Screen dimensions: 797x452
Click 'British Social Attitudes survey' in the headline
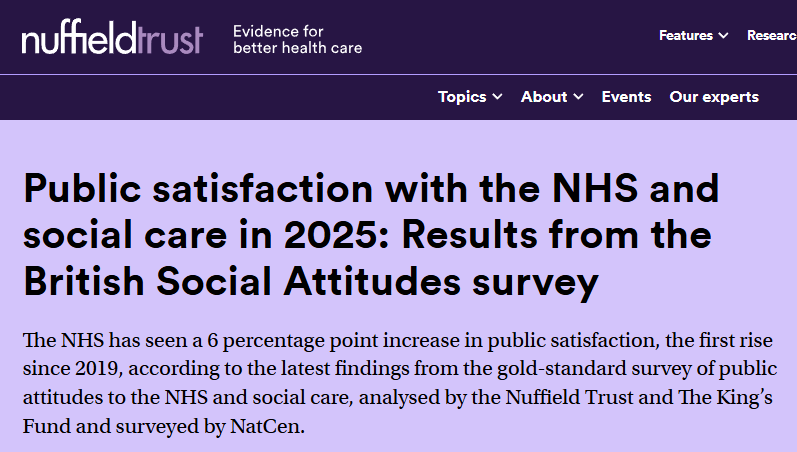pos(310,282)
